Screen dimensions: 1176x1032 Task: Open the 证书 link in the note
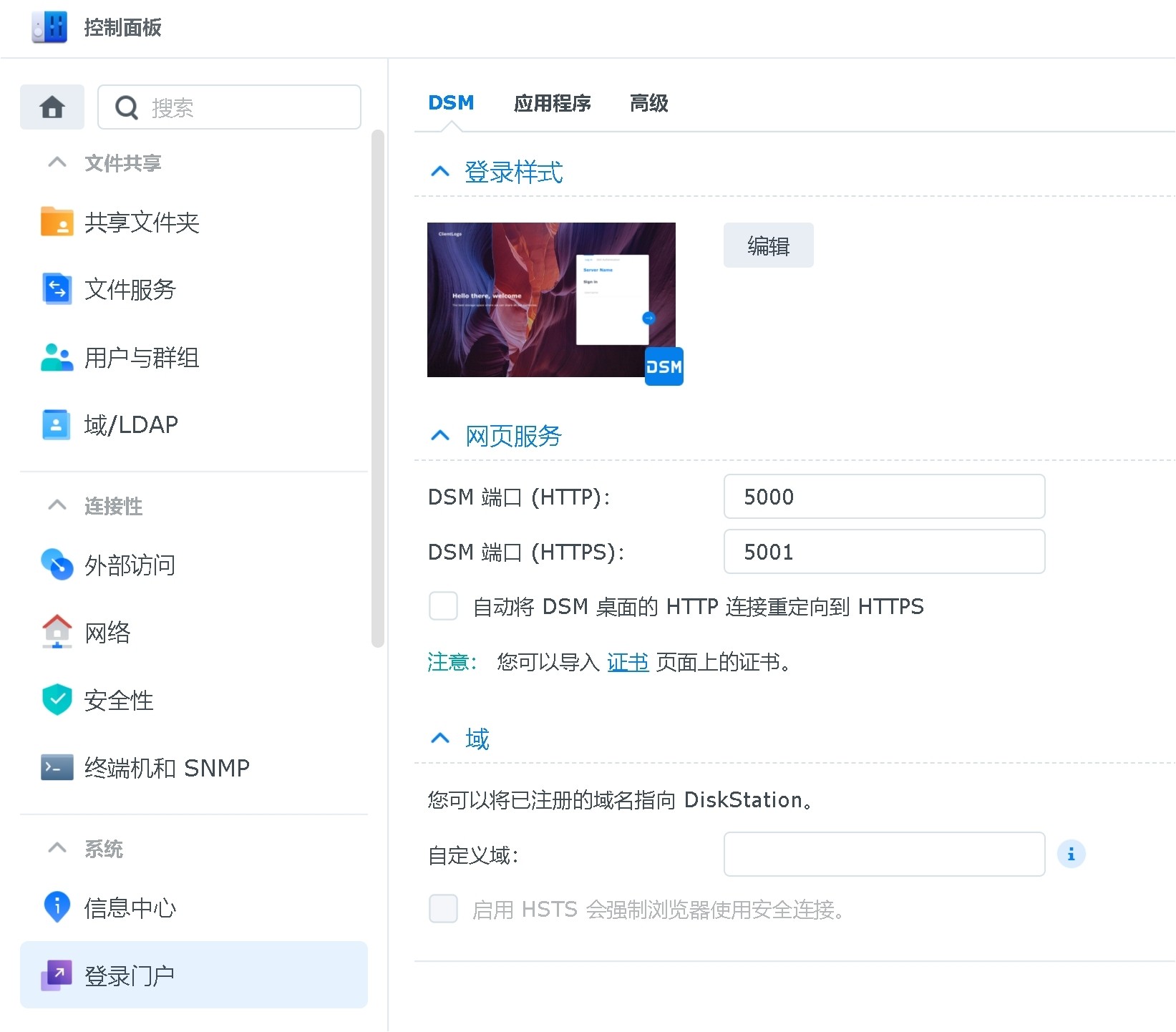[628, 662]
